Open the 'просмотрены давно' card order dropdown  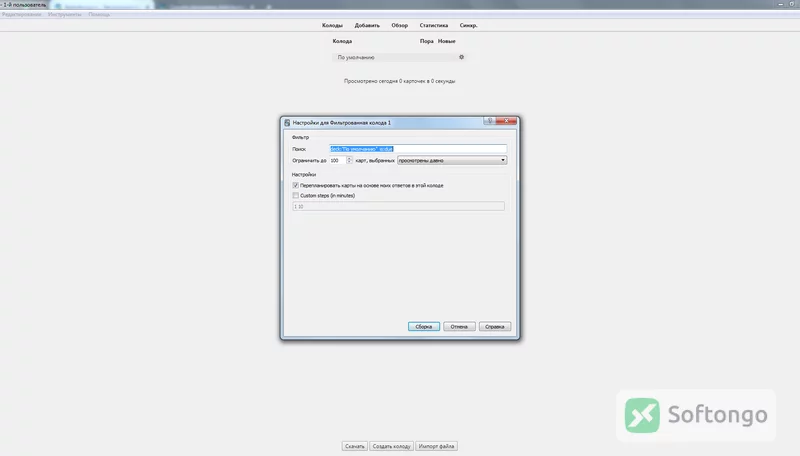click(452, 160)
